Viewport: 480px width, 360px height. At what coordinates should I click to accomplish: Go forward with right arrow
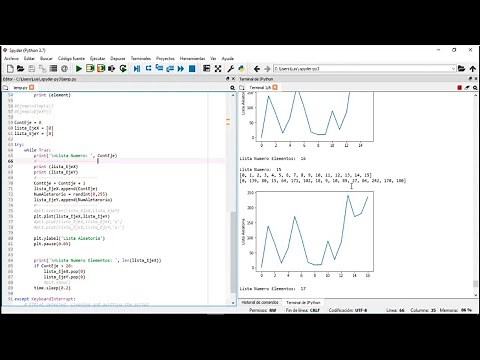click(x=267, y=69)
